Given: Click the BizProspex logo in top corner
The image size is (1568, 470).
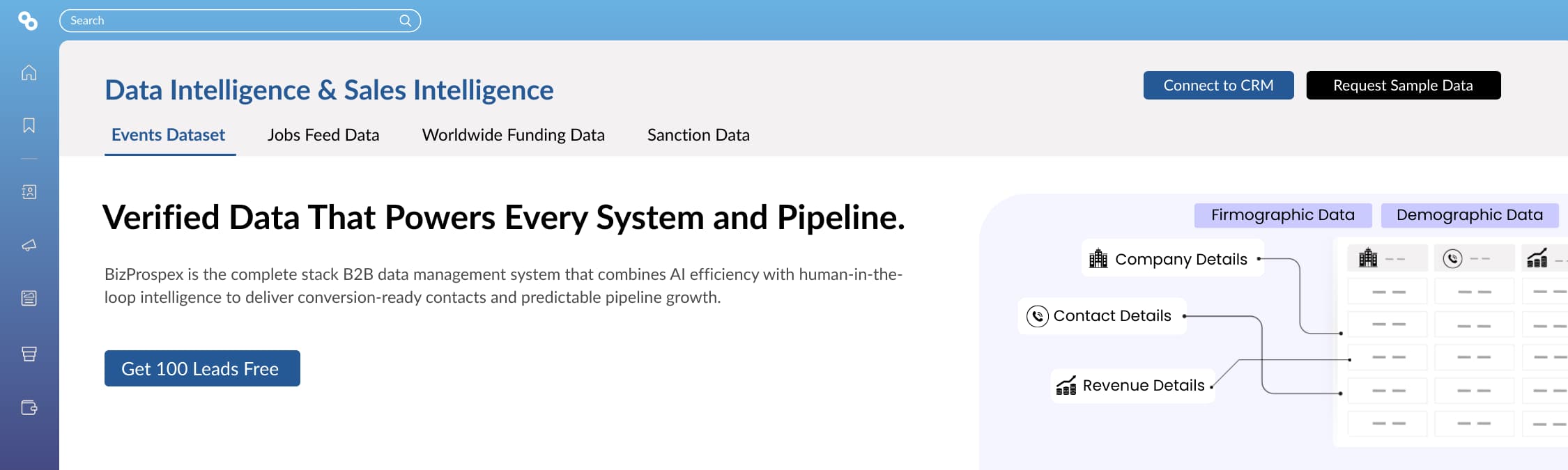Looking at the screenshot, I should tap(28, 20).
